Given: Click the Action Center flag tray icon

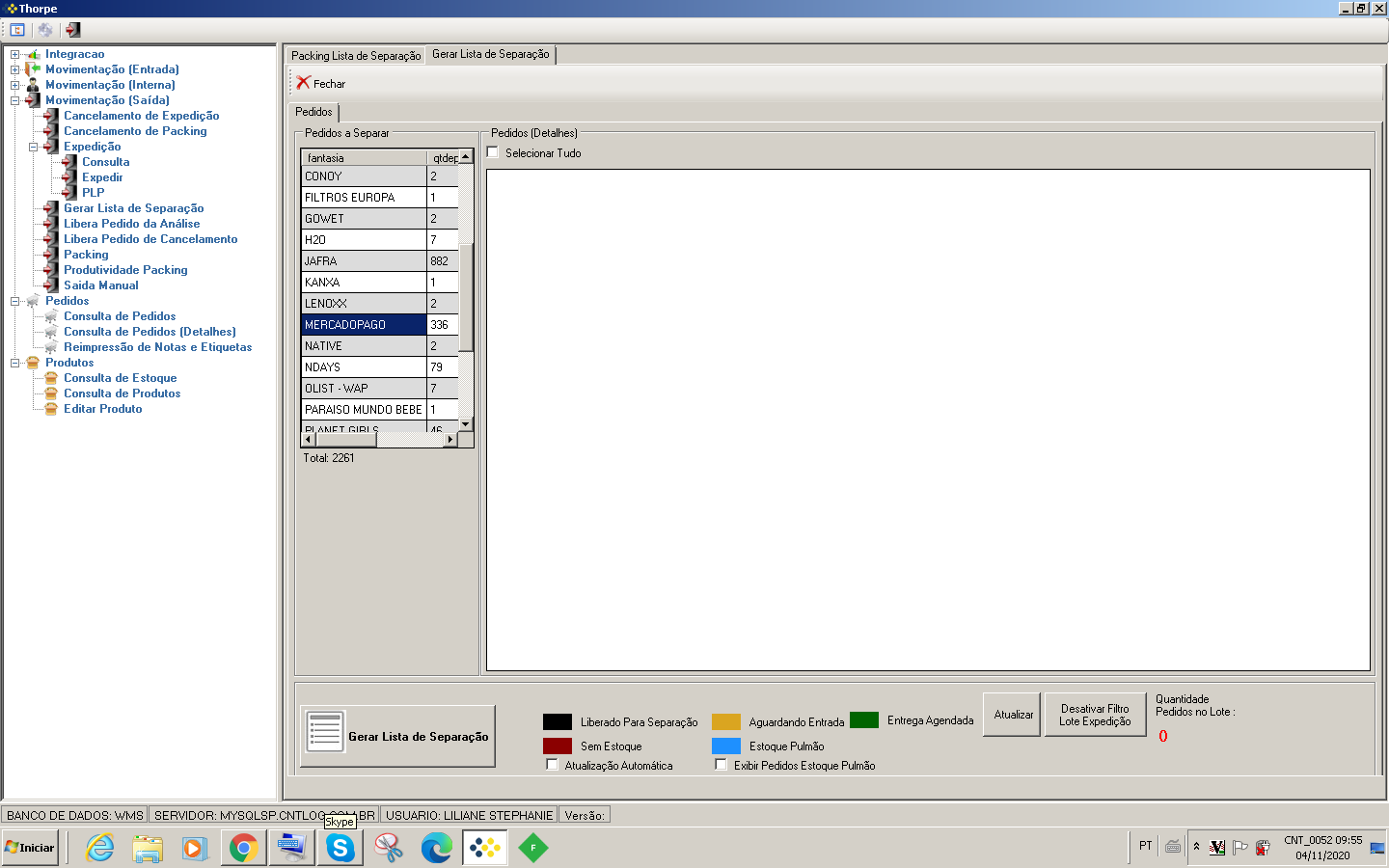Looking at the screenshot, I should pyautogui.click(x=1240, y=848).
